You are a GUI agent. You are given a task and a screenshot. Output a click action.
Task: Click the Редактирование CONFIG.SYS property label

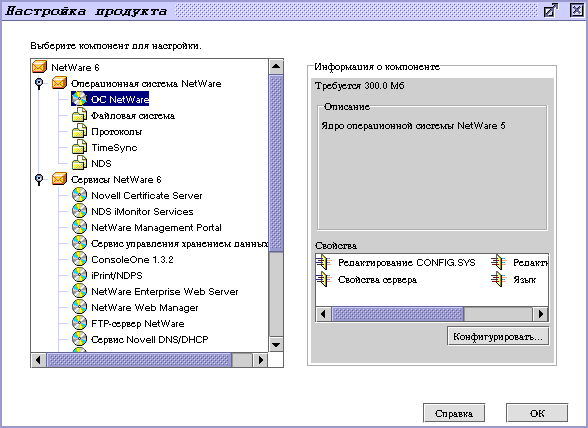406,263
